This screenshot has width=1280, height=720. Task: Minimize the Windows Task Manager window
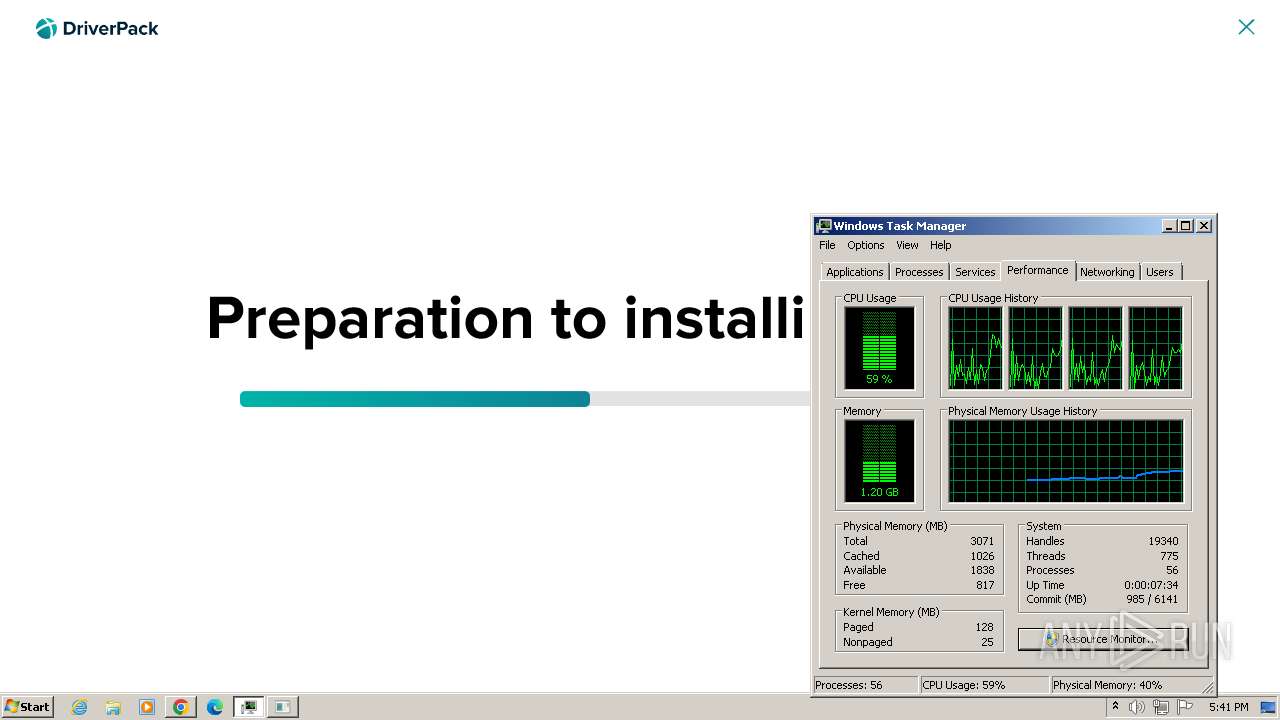tap(1169, 226)
